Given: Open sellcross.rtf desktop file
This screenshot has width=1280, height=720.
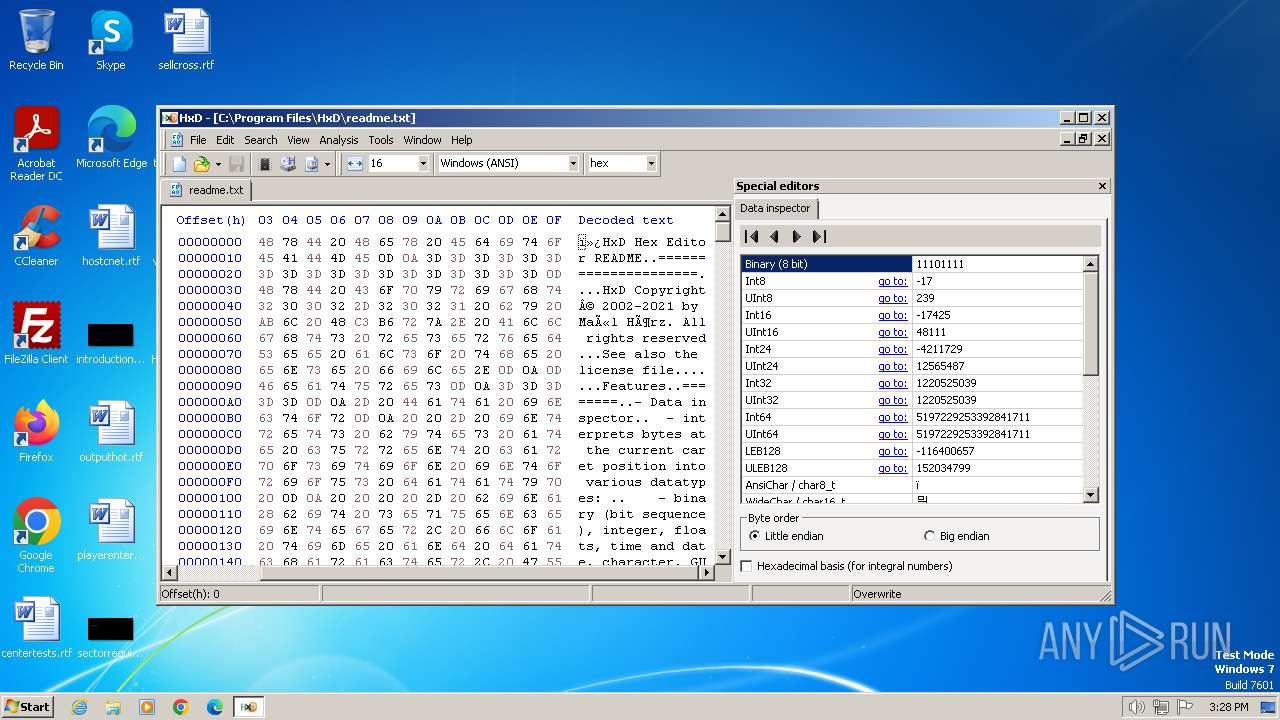Looking at the screenshot, I should pos(186,40).
